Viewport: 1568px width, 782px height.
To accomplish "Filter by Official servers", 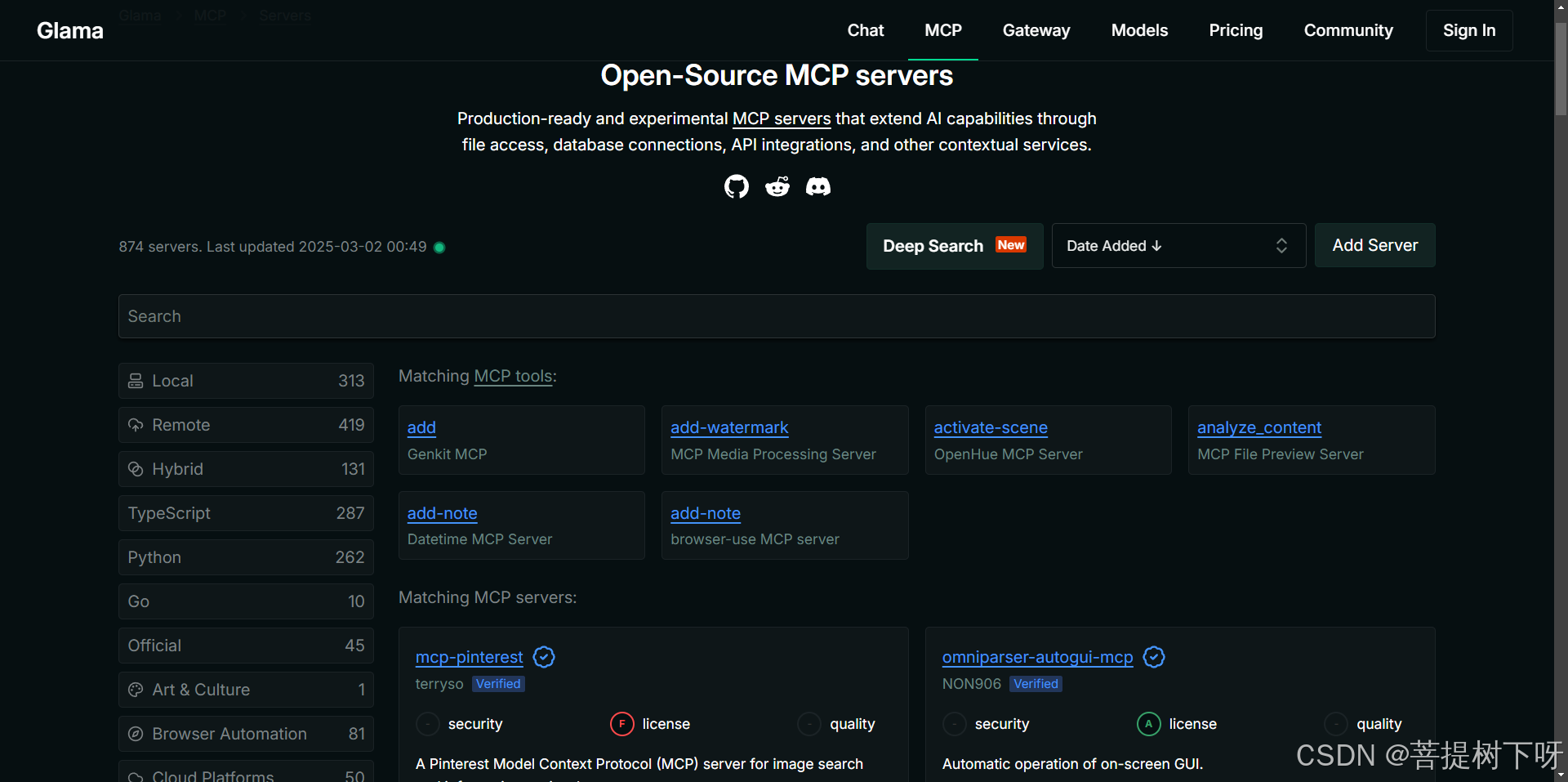I will (x=246, y=646).
